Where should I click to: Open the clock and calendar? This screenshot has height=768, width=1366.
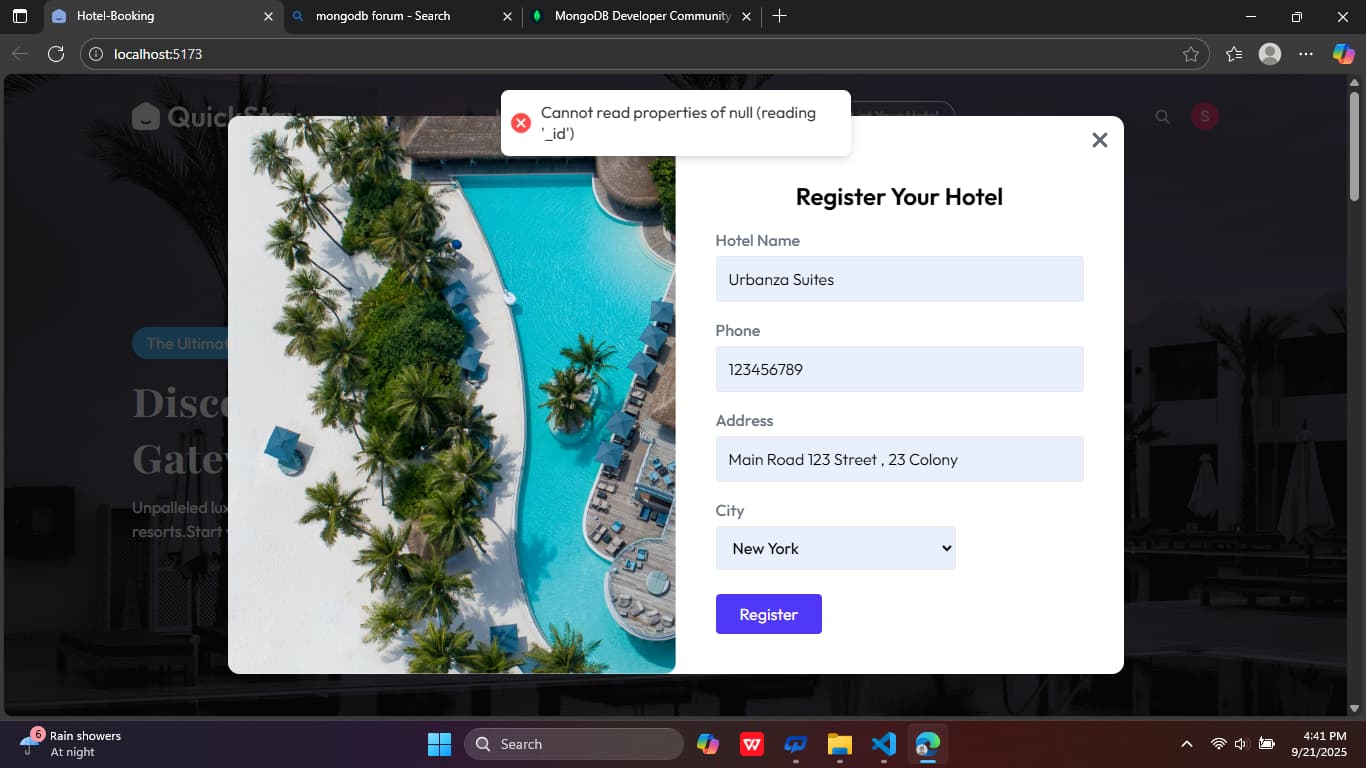click(x=1319, y=744)
